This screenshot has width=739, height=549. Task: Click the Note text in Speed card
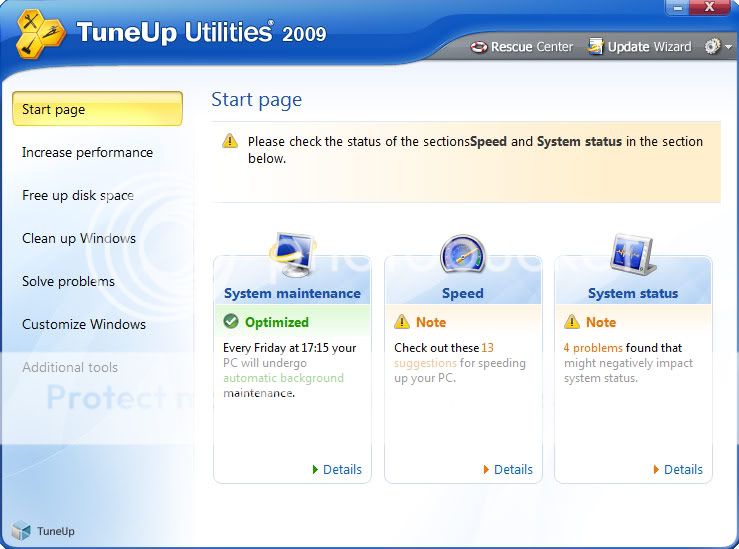[x=431, y=322]
